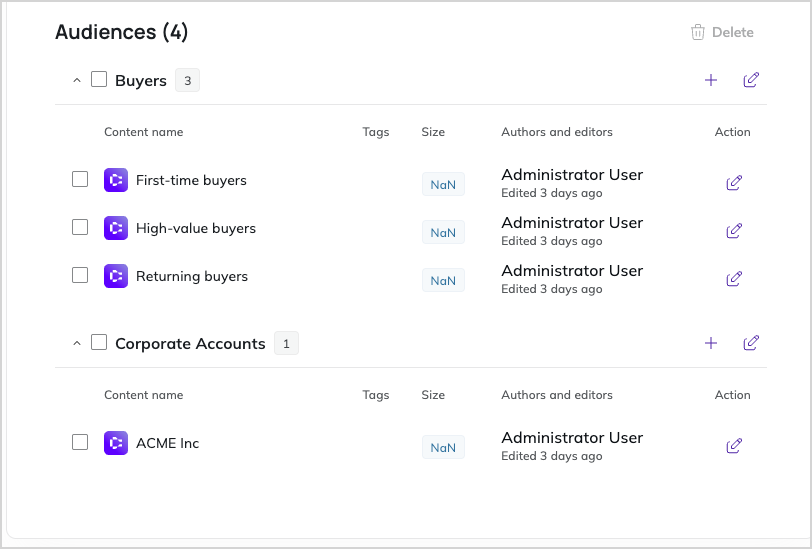Image resolution: width=812 pixels, height=549 pixels.
Task: Select the Corporate Accounts group checkbox
Action: pyautogui.click(x=99, y=343)
